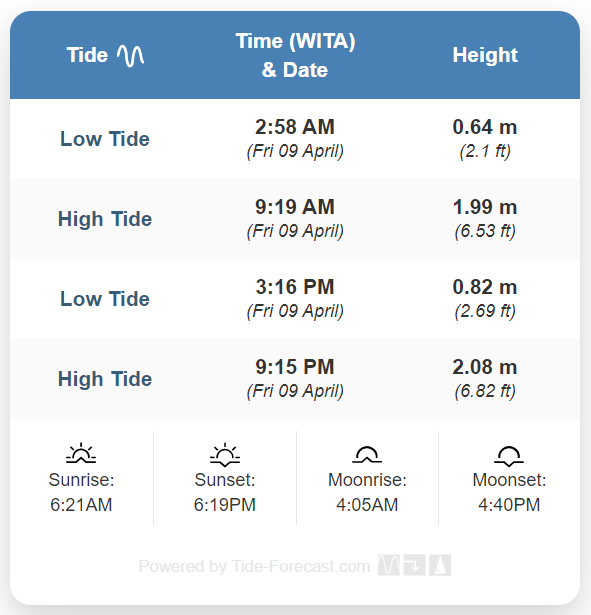Select the Time (WITA) & Date column header

295,55
